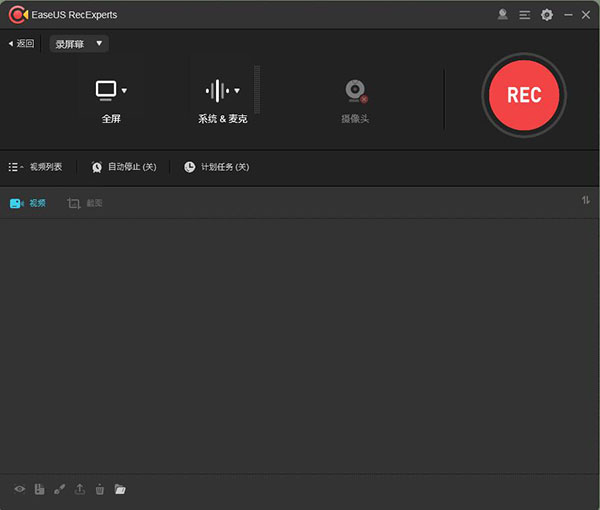This screenshot has height=510, width=600.
Task: Switch to the 视频 tab
Action: click(x=28, y=203)
